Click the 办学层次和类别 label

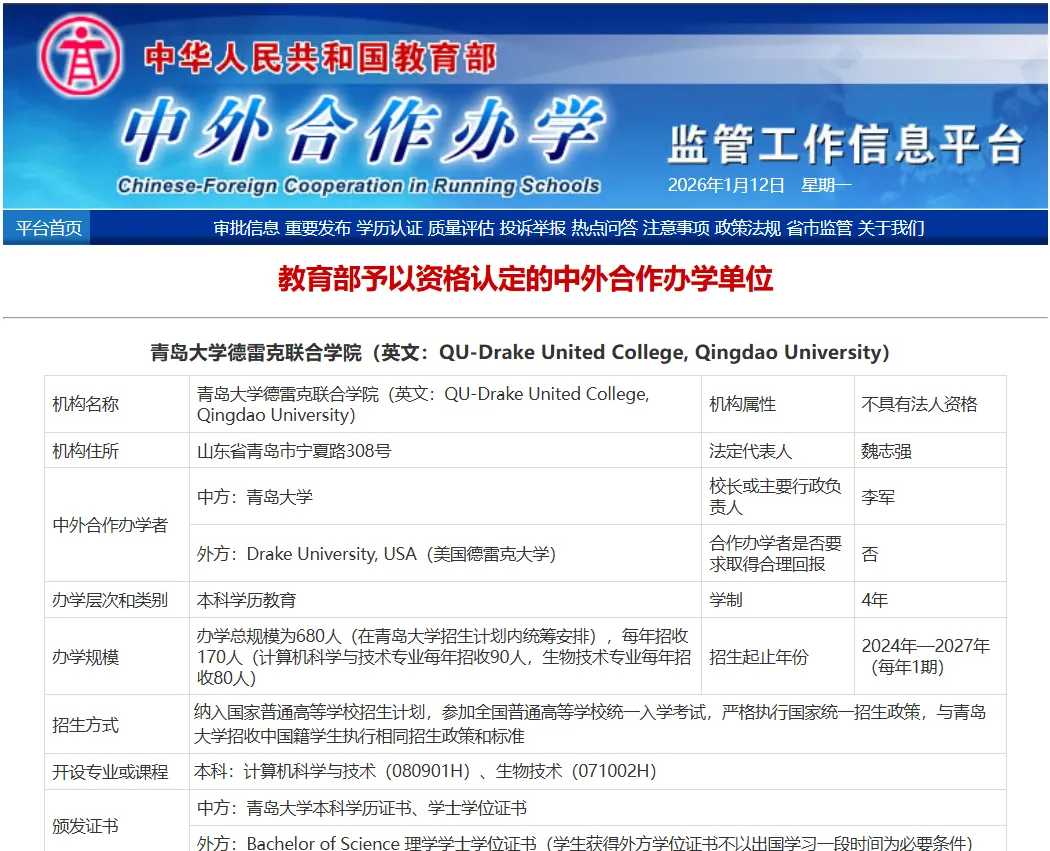(x=110, y=601)
